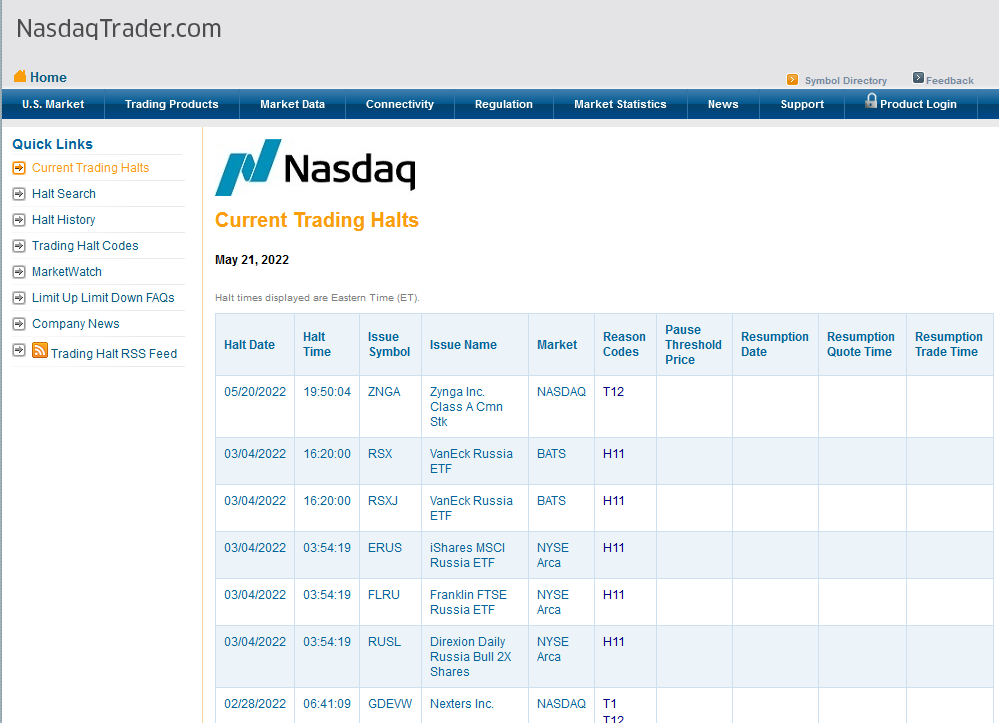Image resolution: width=1001 pixels, height=723 pixels.
Task: Click the NasdaqTrader.com site title
Action: point(119,29)
